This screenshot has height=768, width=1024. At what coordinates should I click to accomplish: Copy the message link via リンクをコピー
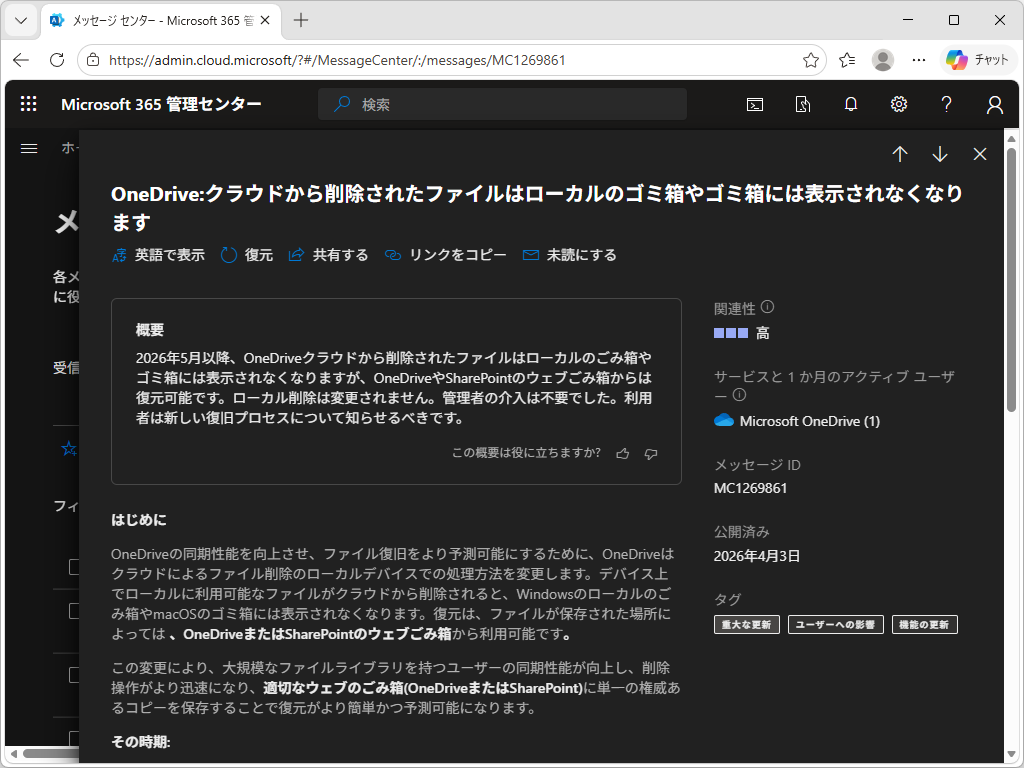(444, 255)
